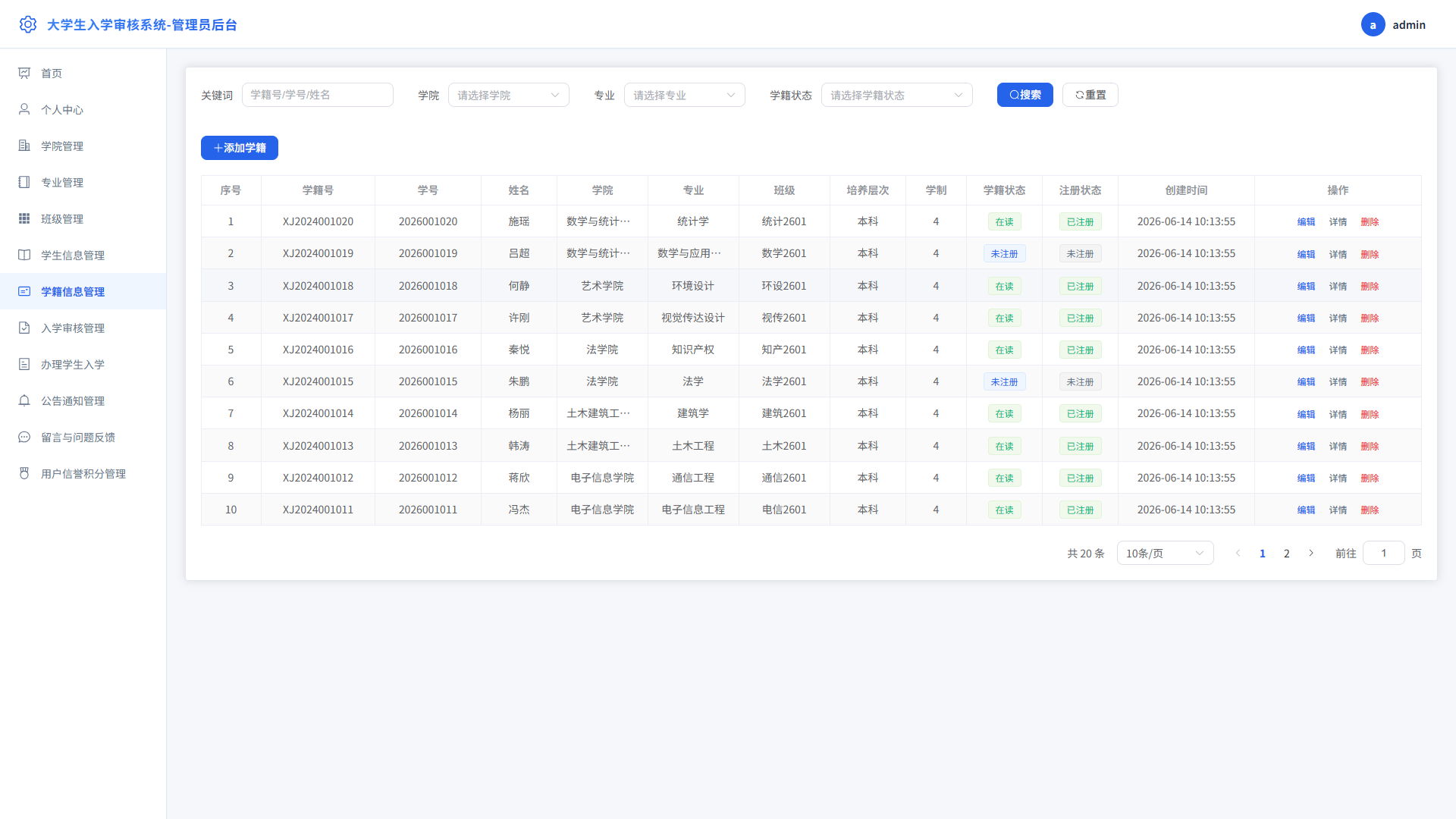Expand the 学院 select dropdown
1456x819 pixels.
pos(509,95)
